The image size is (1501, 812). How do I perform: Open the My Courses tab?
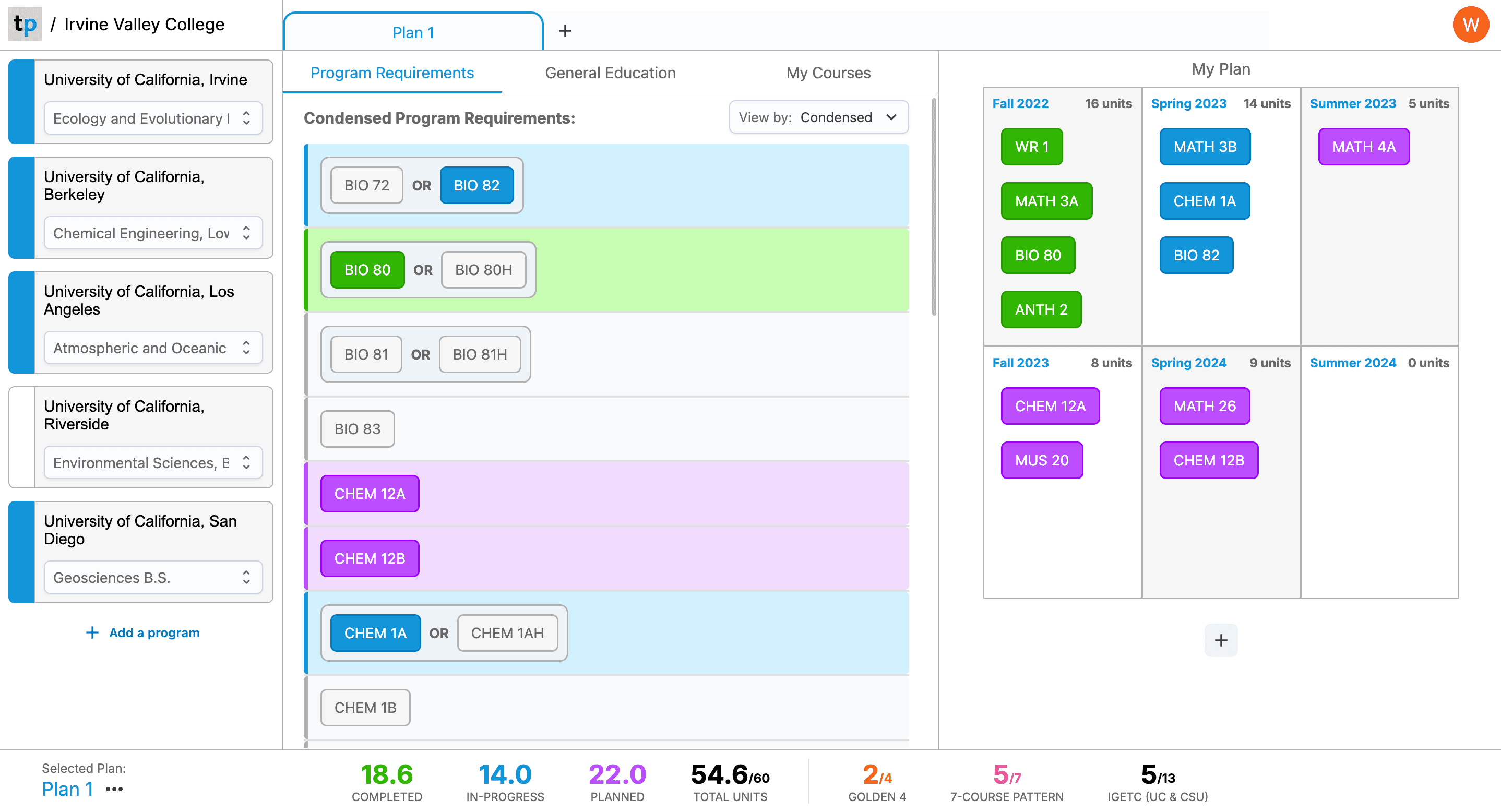pos(828,73)
